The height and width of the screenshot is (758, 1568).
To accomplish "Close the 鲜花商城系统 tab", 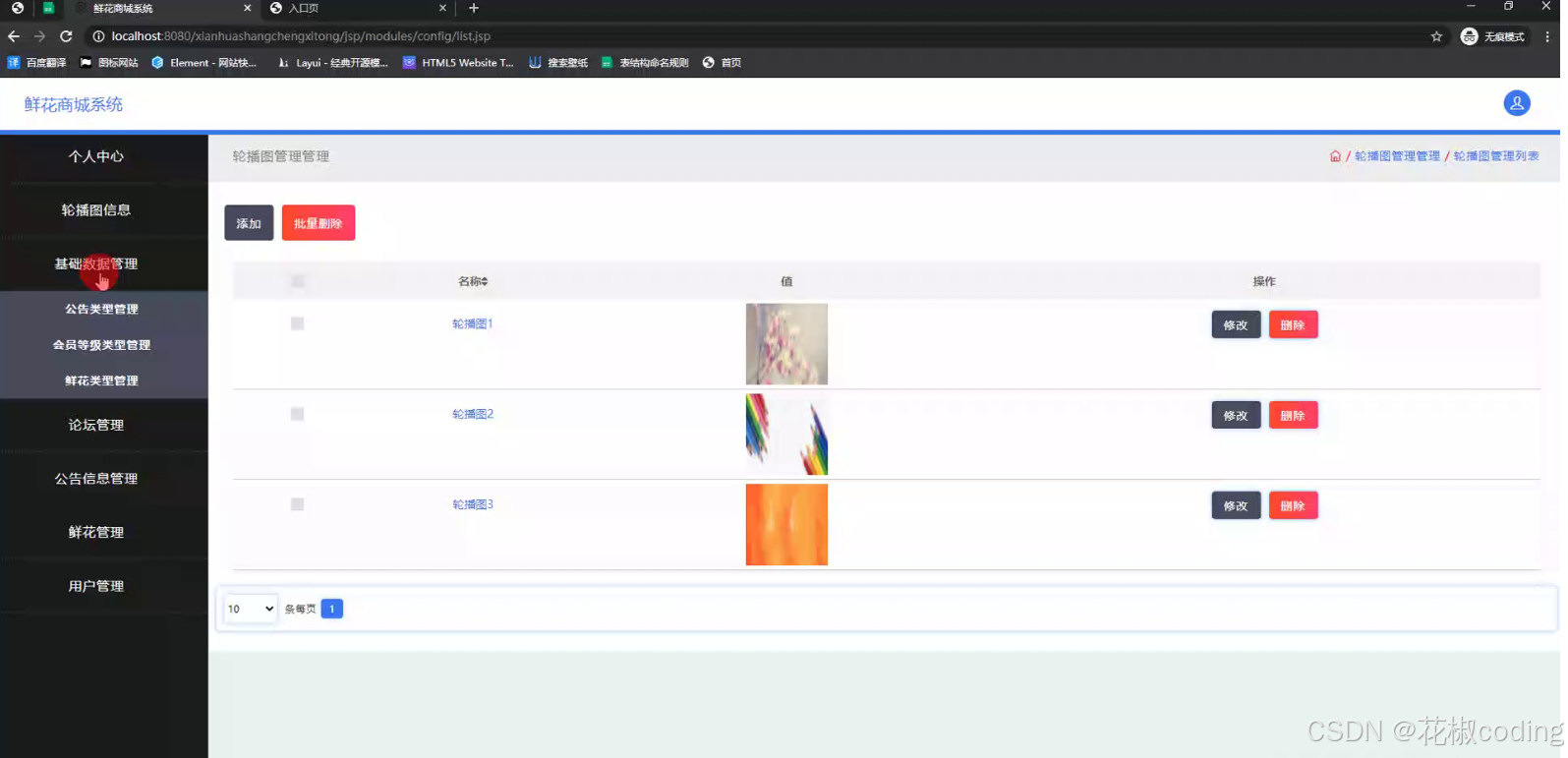I will [247, 8].
